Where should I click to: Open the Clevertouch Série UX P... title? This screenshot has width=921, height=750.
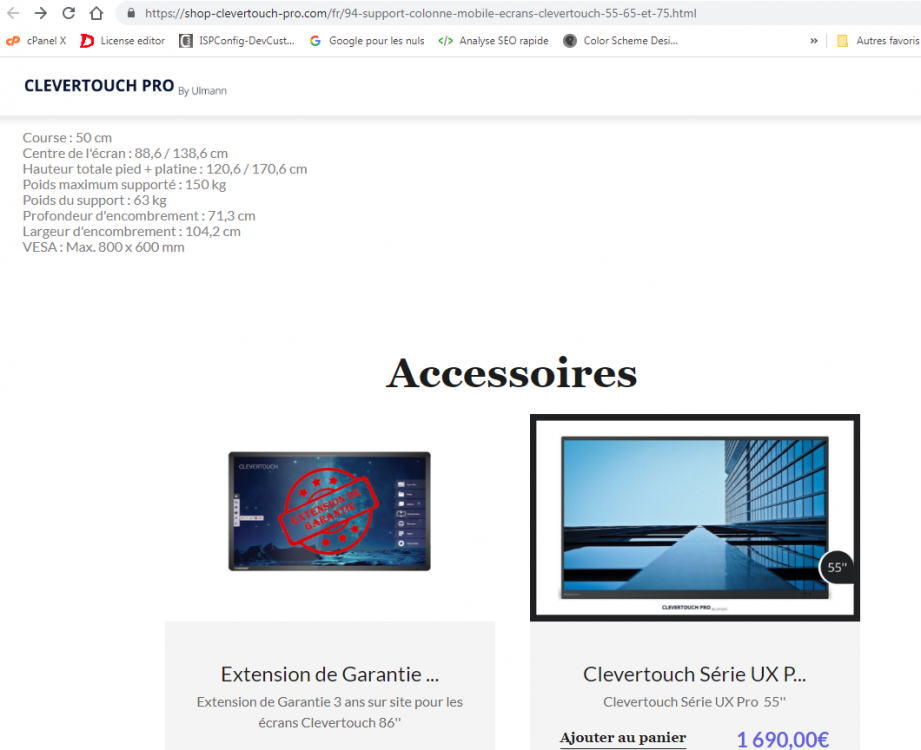[x=694, y=674]
